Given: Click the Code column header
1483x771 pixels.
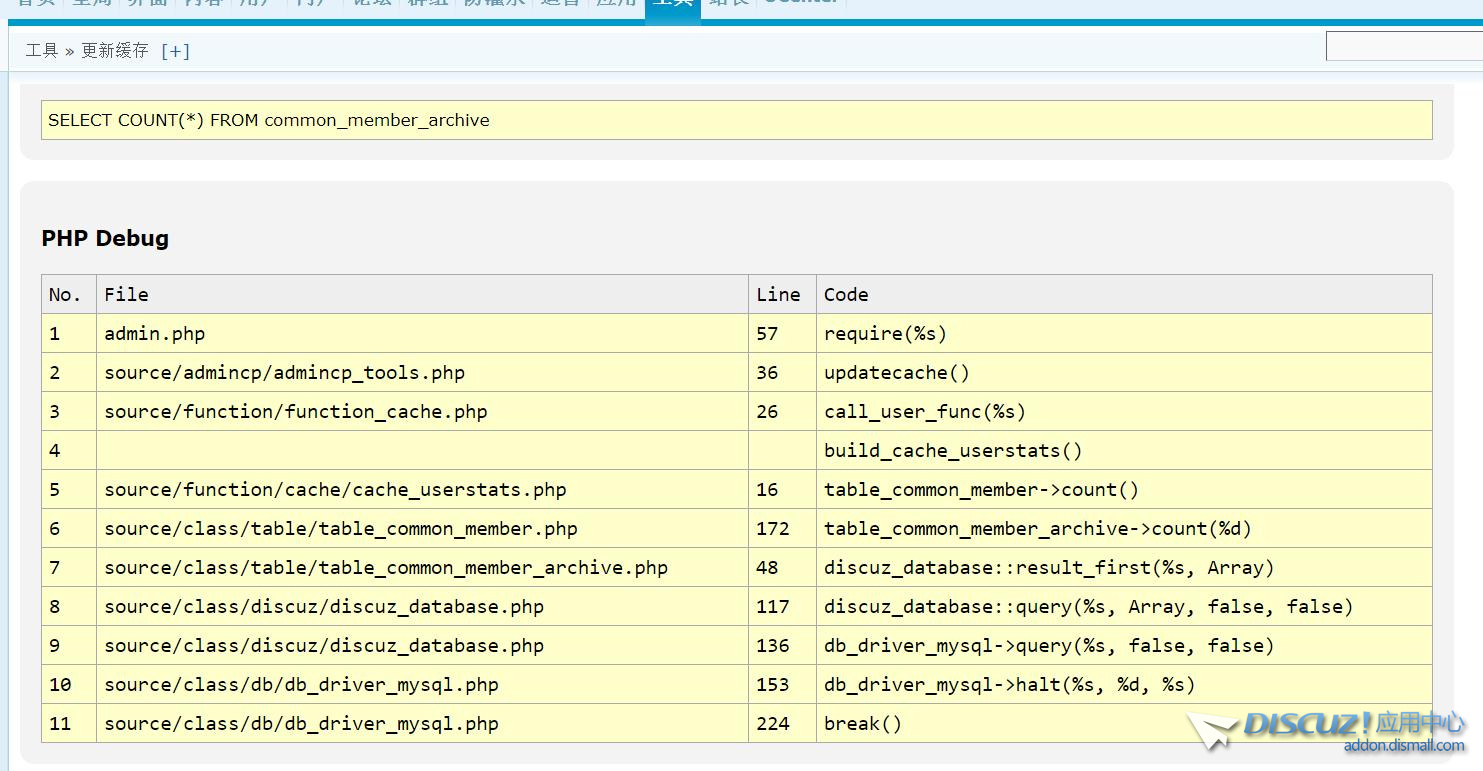Looking at the screenshot, I should 846,295.
